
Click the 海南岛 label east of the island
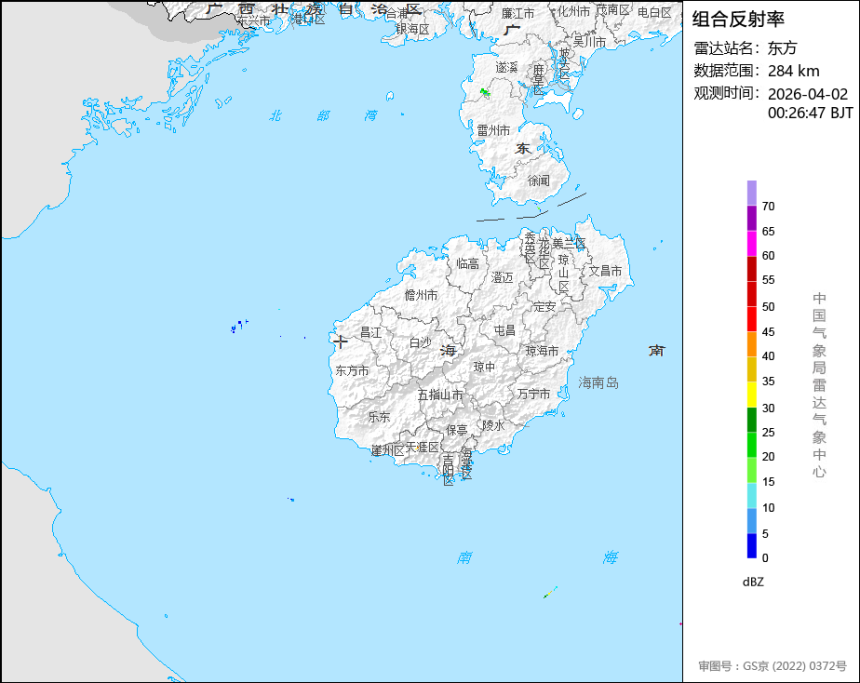click(x=598, y=383)
